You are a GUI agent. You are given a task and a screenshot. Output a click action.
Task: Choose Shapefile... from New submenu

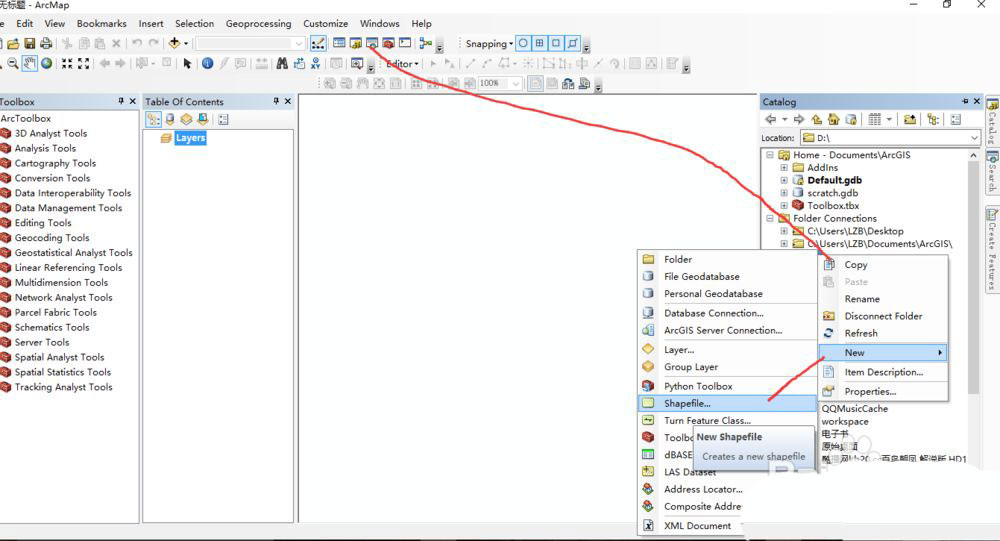click(x=727, y=403)
